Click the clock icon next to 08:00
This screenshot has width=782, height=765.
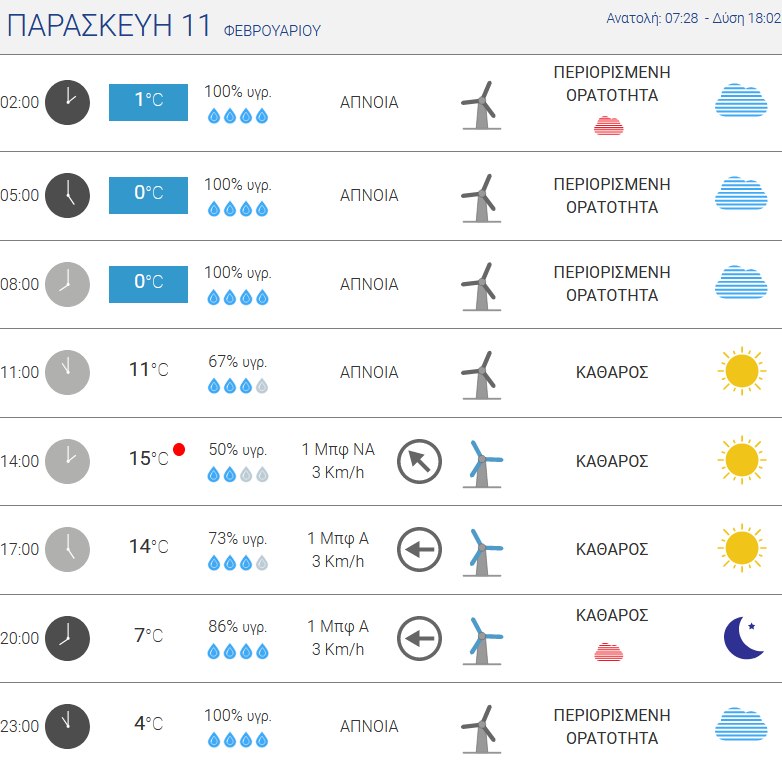tap(67, 284)
